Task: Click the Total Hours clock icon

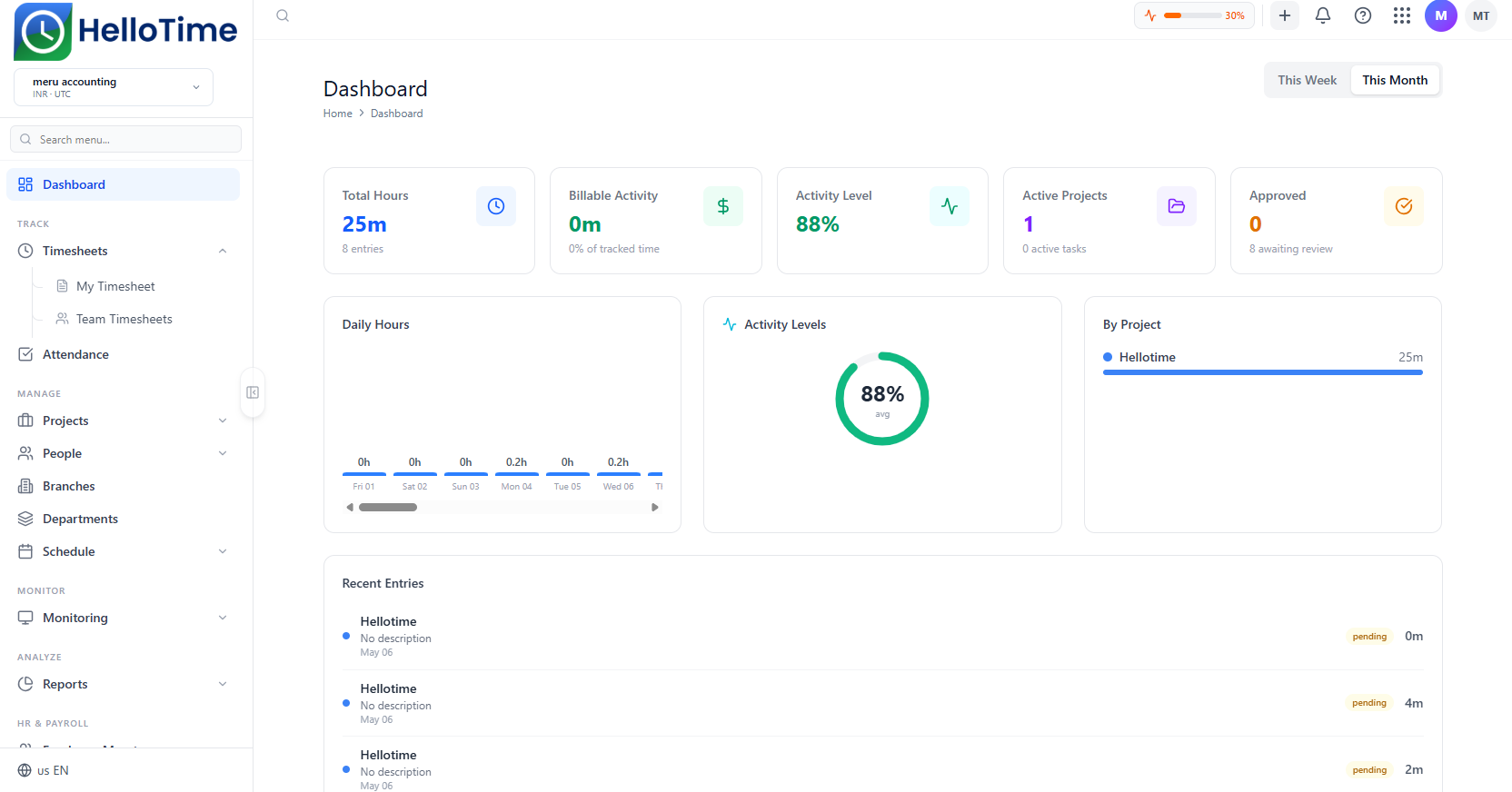Action: 496,206
